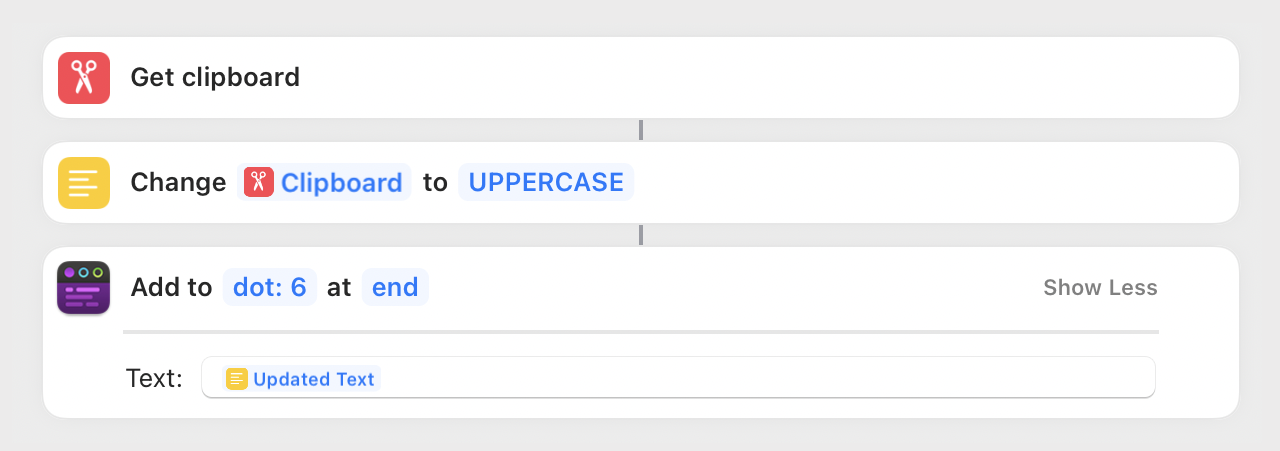
Task: Click the Updated Text variable name
Action: coord(313,379)
